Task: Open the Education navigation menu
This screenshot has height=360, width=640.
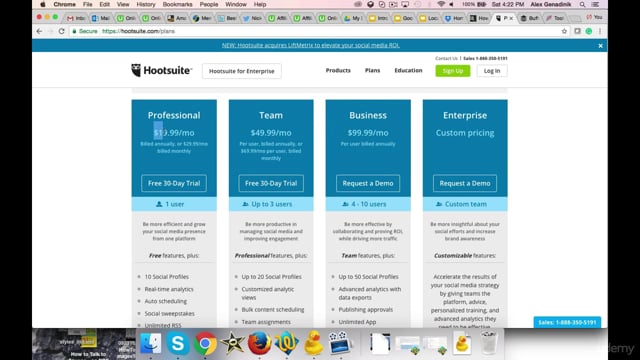Action: 408,70
